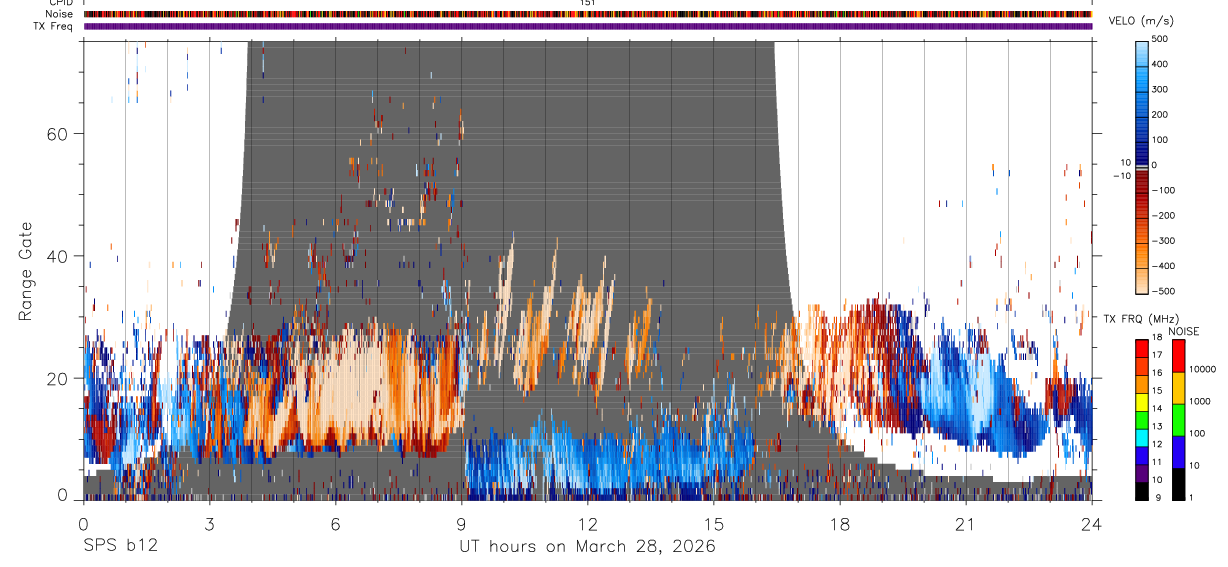
Task: Click the 'UT hours on March 28, 2026' axis title
Action: click(x=587, y=547)
